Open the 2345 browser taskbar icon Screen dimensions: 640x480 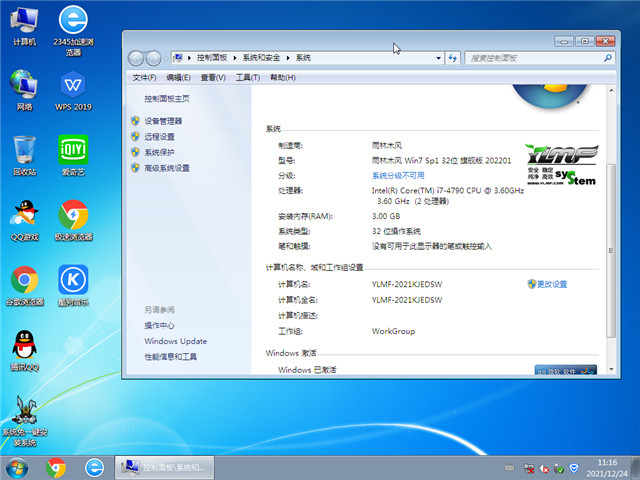tap(94, 468)
